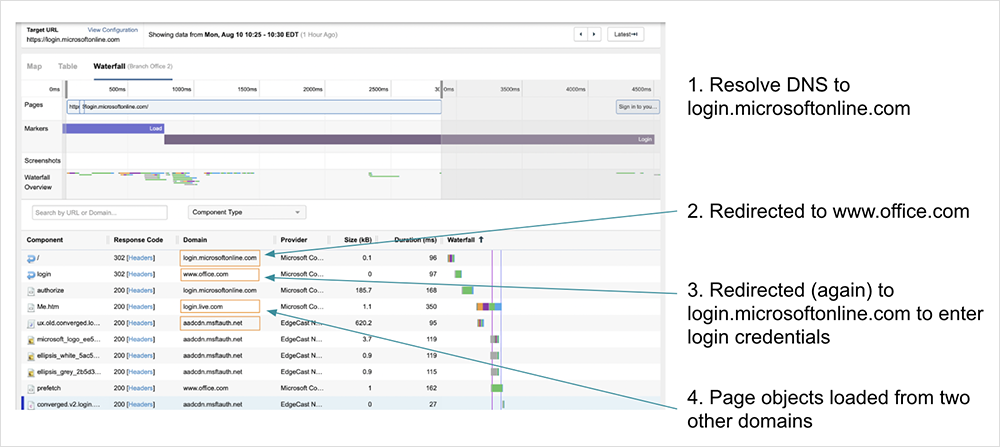
Task: Select the Waterfall tab
Action: click(x=112, y=67)
